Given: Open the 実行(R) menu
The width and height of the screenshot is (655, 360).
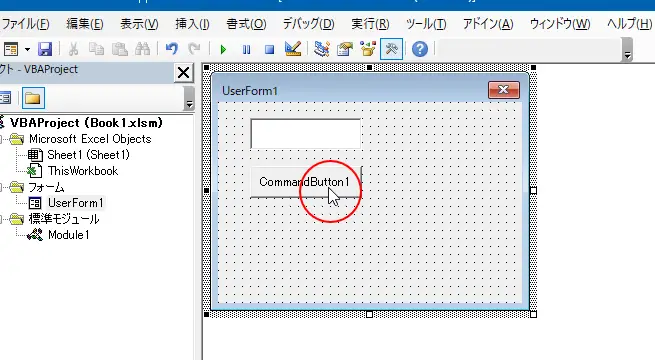Looking at the screenshot, I should click(x=370, y=24).
